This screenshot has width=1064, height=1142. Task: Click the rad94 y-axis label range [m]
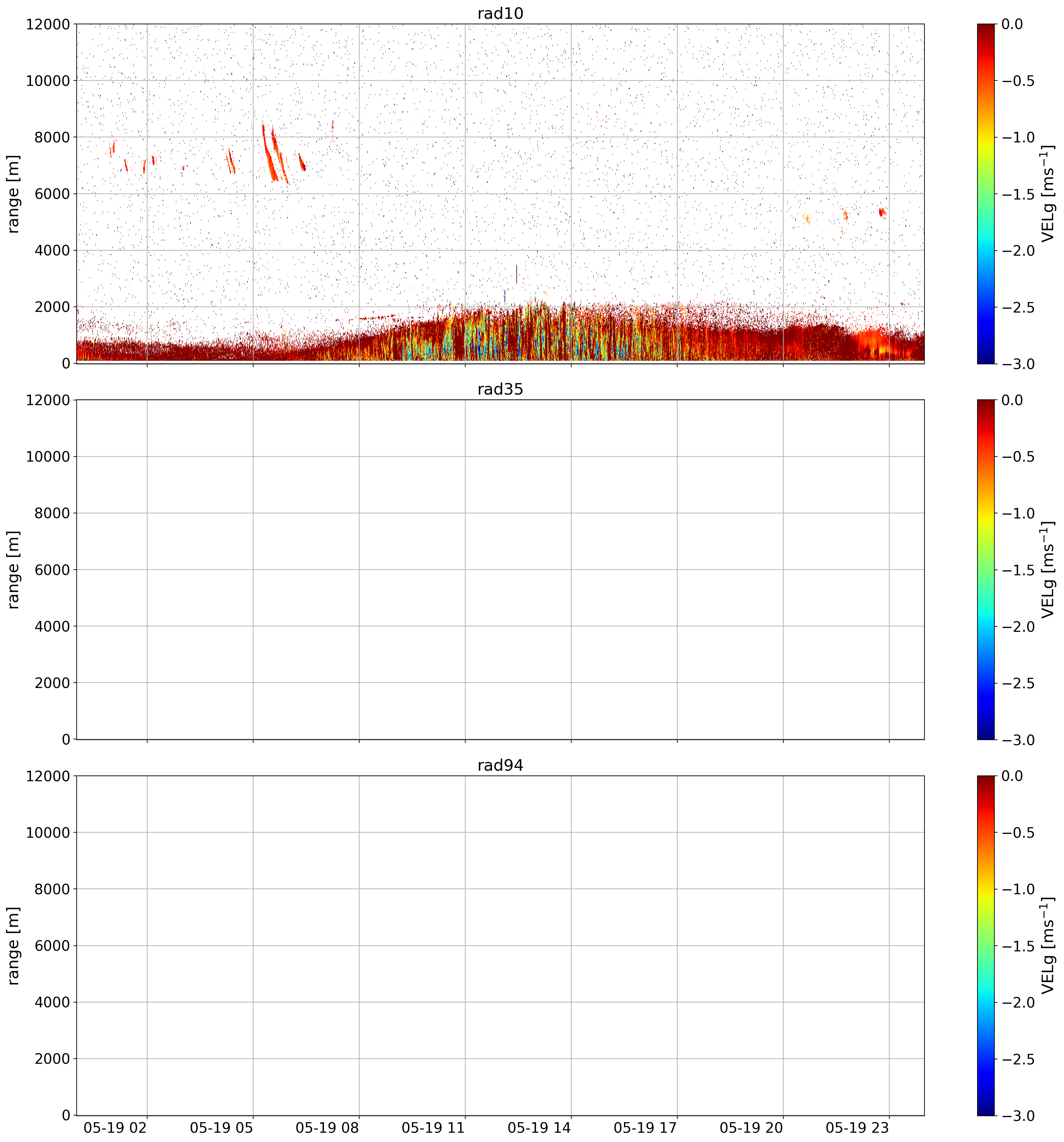click(13, 946)
